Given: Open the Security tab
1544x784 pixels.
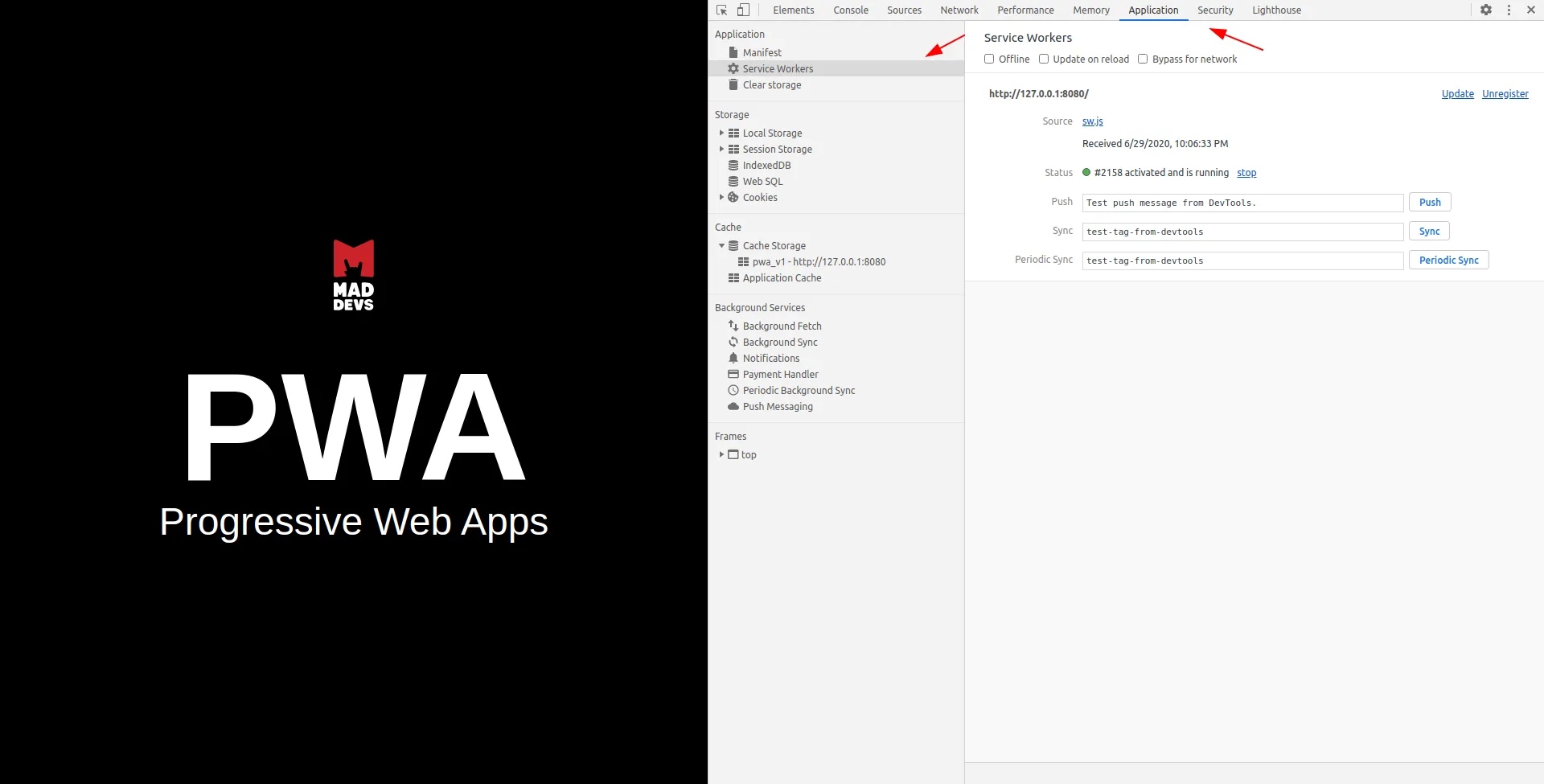Looking at the screenshot, I should tap(1215, 10).
